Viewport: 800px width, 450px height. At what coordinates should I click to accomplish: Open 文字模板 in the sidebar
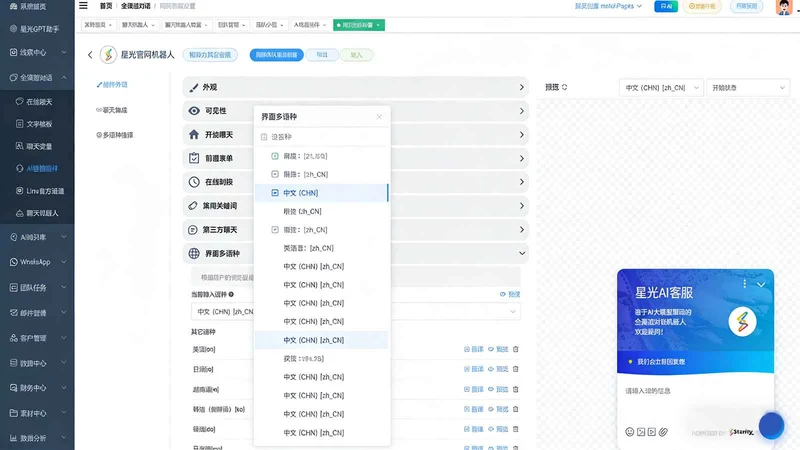point(37,124)
